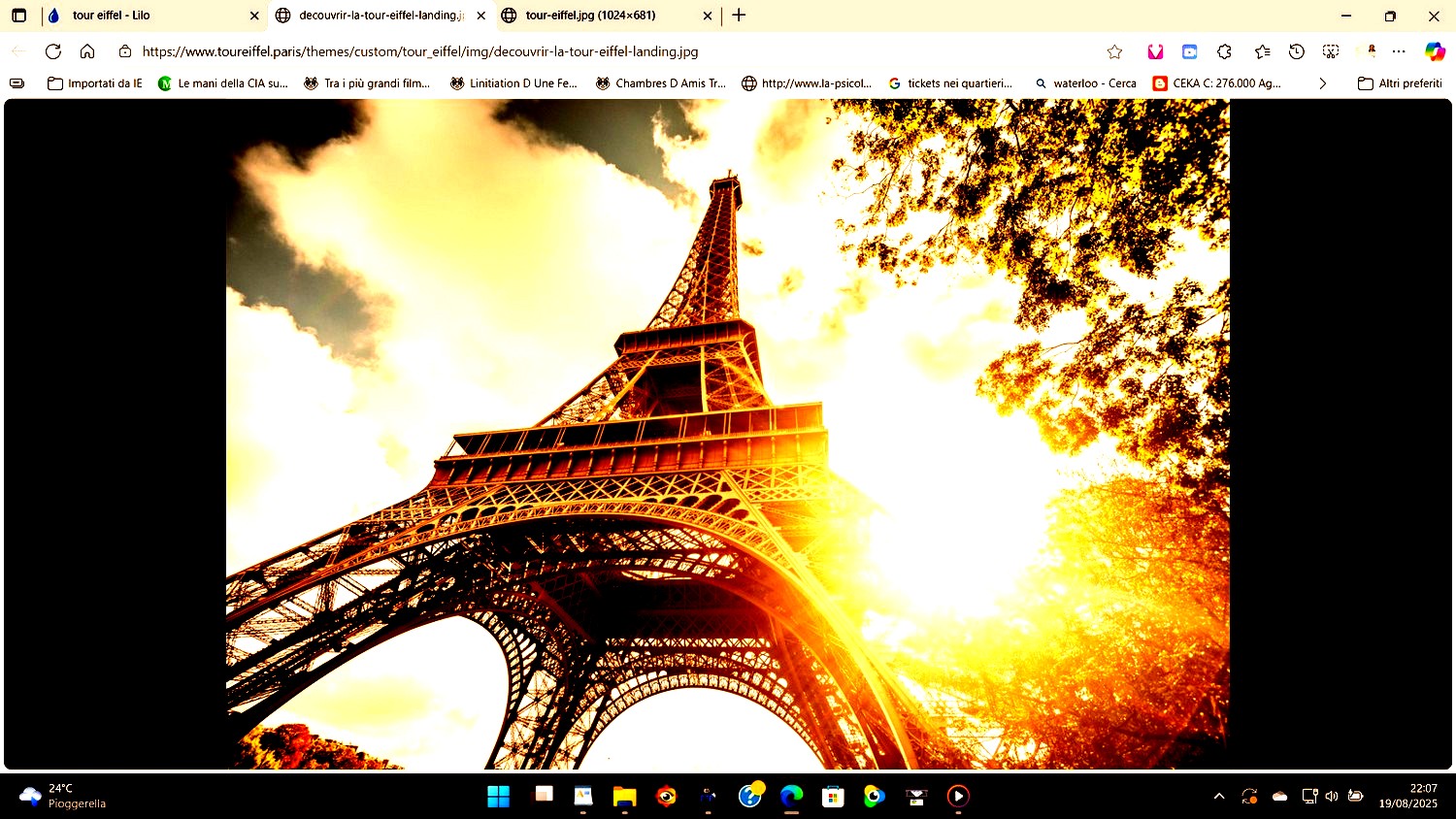1456x819 pixels.
Task: Open 'Tra i più grandi film...' bookmark
Action: (367, 83)
